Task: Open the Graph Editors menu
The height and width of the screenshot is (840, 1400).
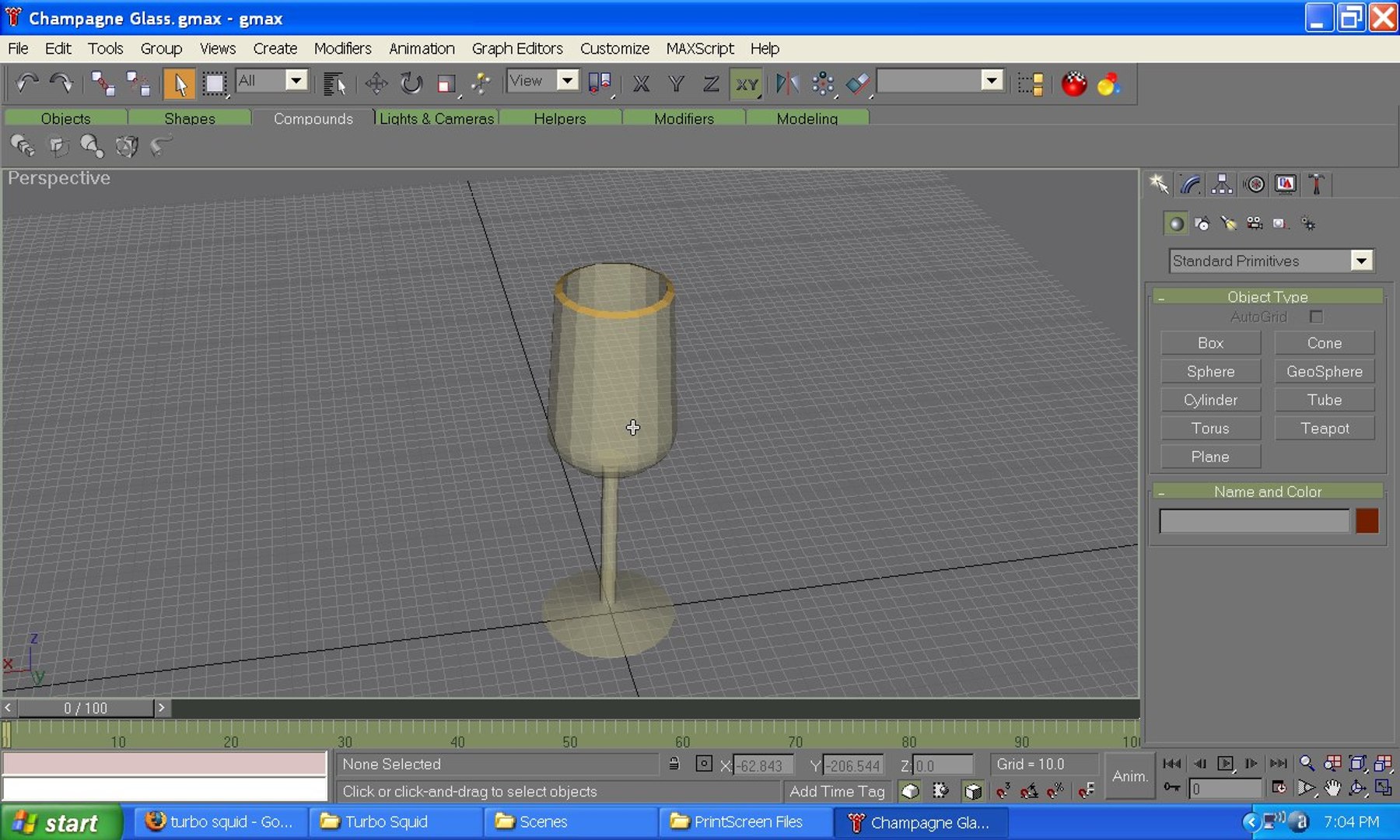Action: click(517, 48)
